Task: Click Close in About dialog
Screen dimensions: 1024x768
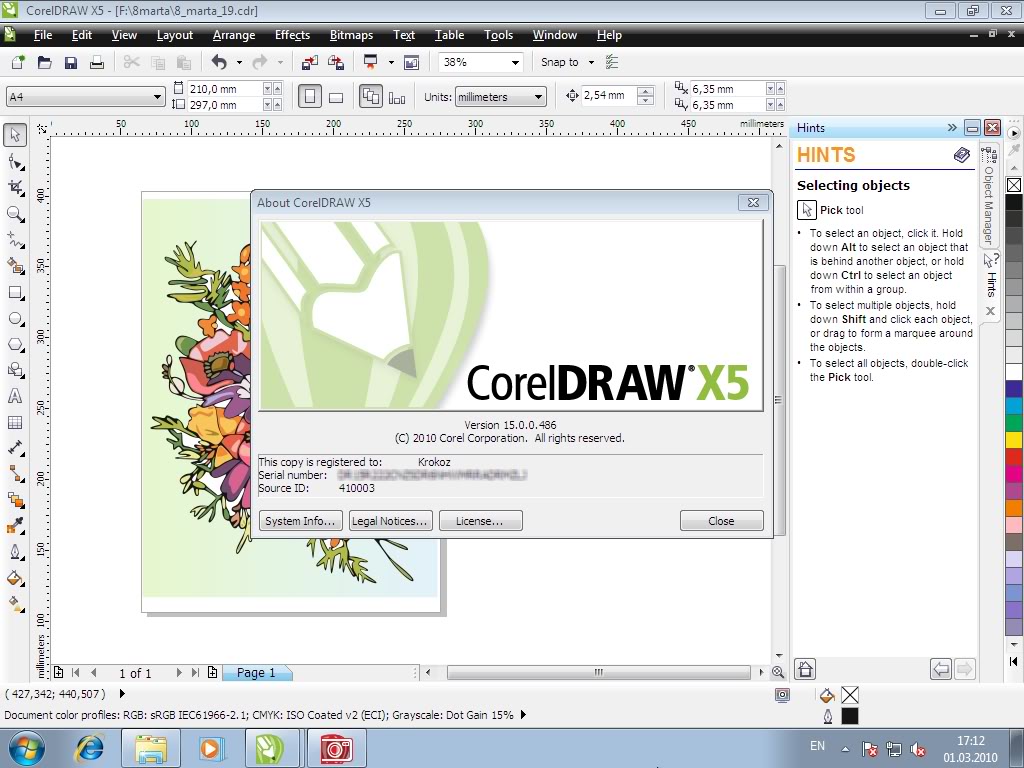Action: click(x=721, y=520)
